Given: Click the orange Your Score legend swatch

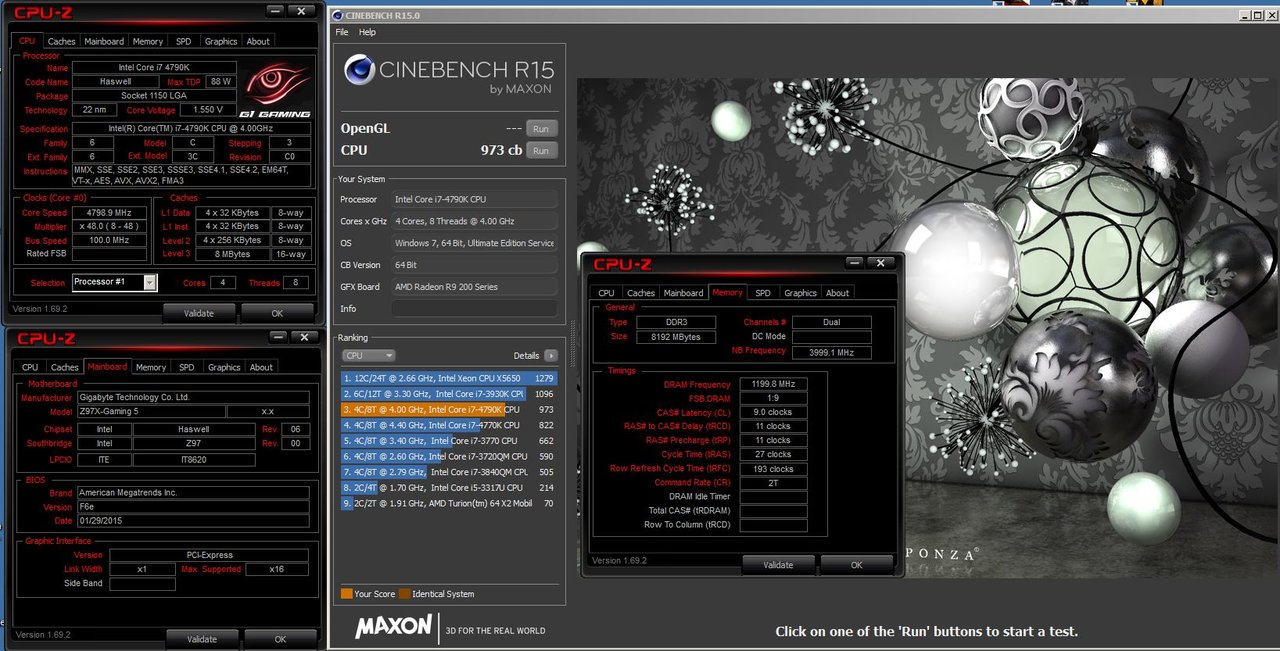Looking at the screenshot, I should 346,594.
